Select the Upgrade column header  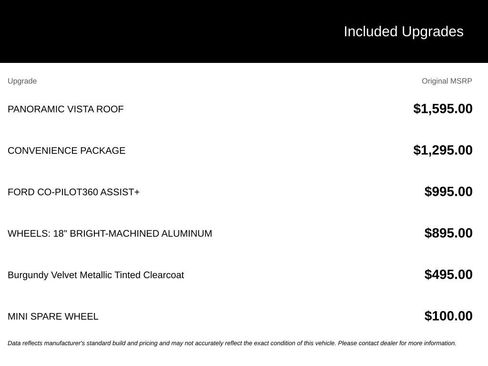[22, 81]
